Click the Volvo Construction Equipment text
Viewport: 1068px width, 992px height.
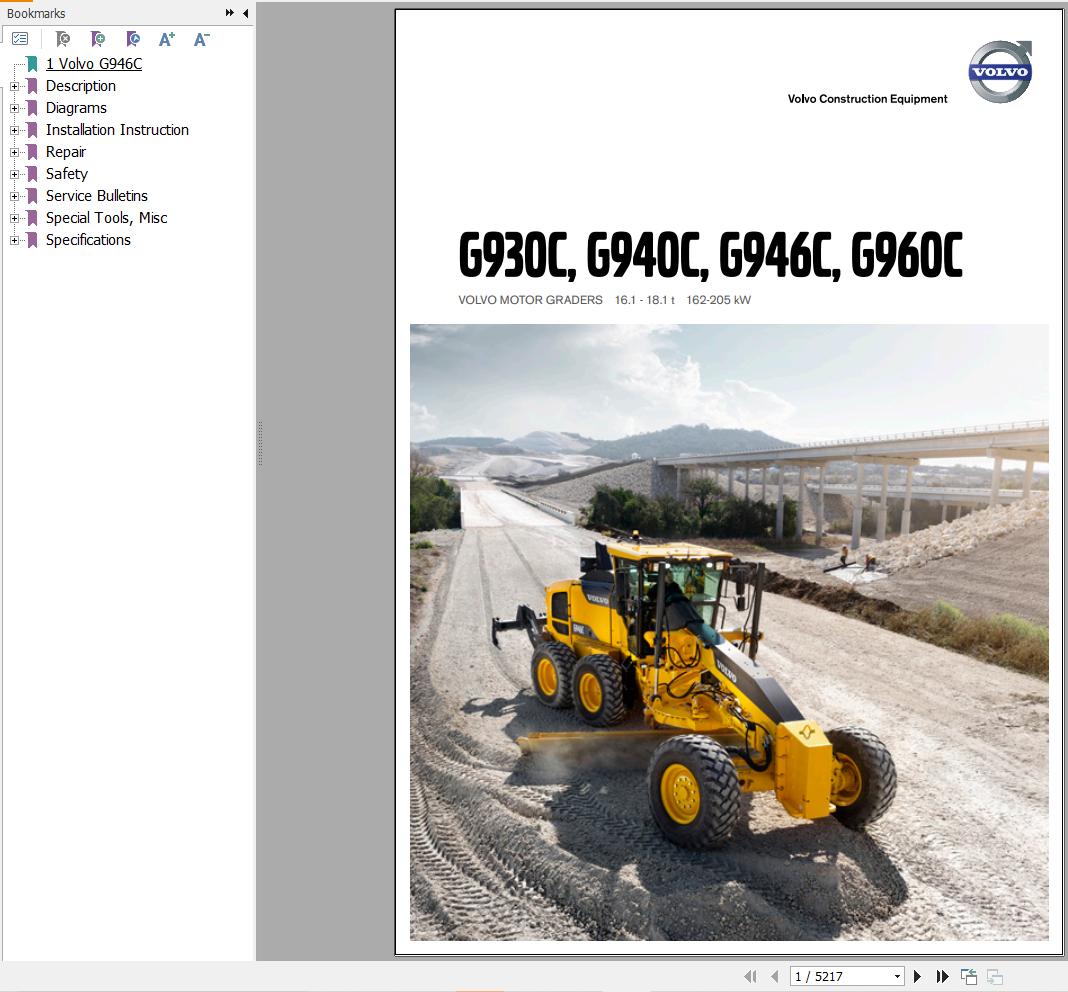(x=867, y=99)
